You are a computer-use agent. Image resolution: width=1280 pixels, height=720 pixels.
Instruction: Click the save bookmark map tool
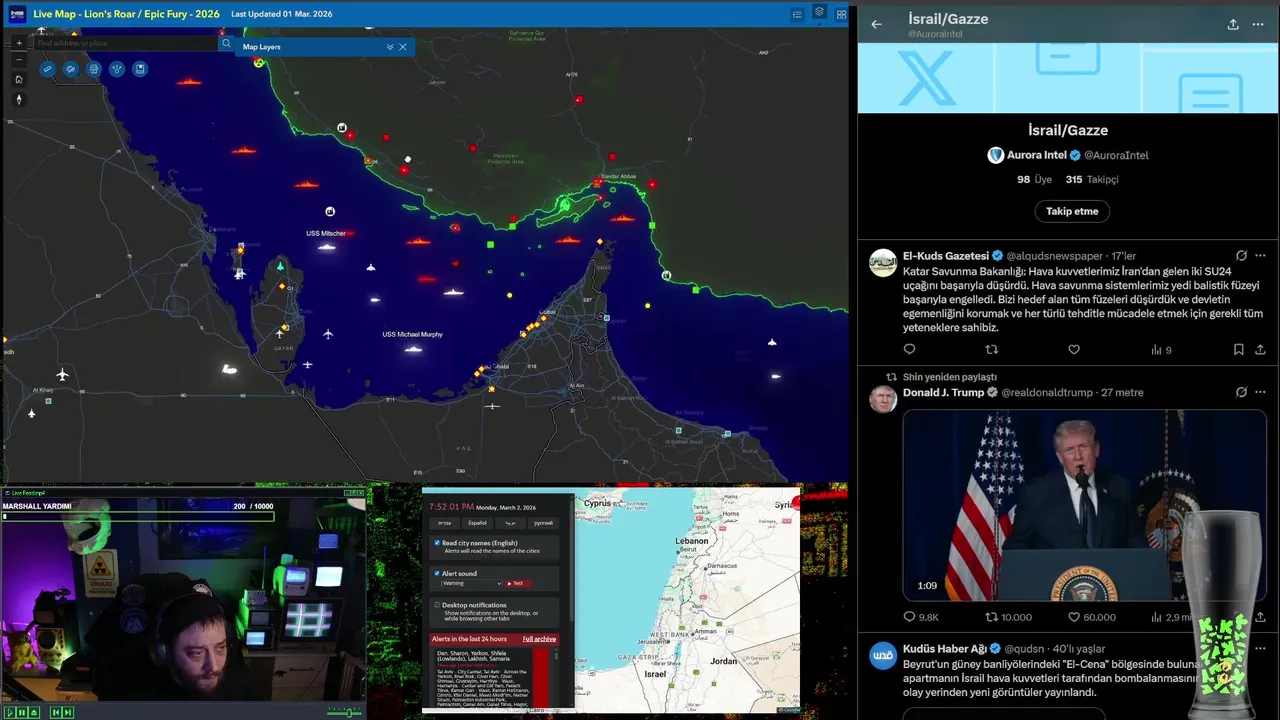(140, 69)
